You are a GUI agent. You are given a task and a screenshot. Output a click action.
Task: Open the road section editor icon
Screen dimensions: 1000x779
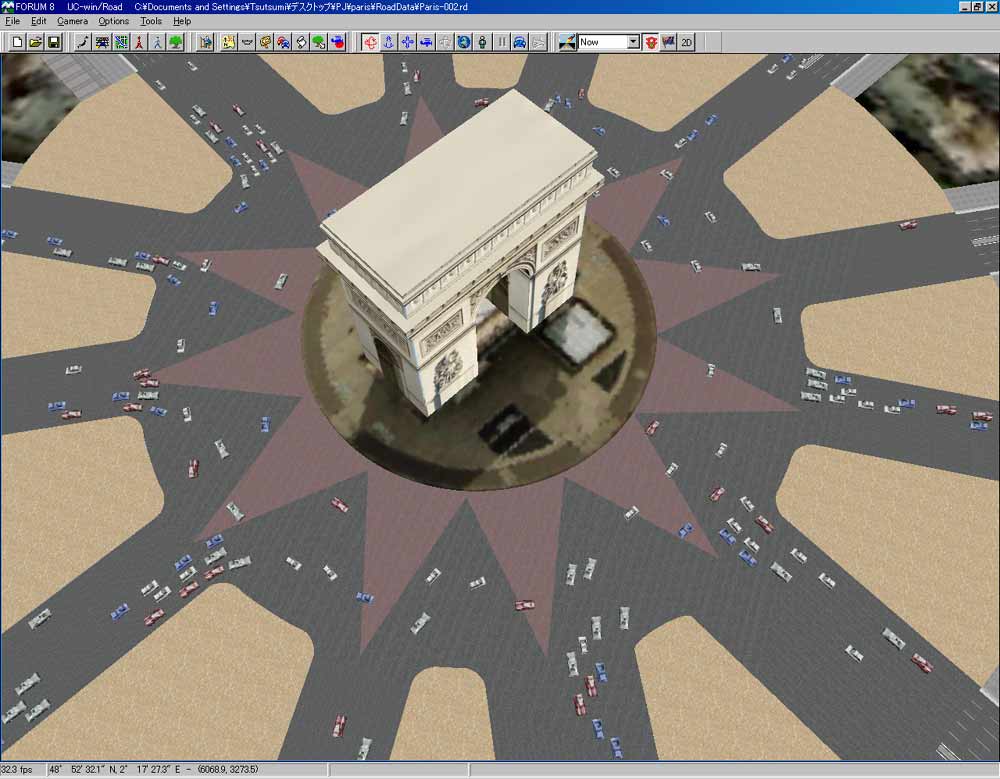pos(102,42)
